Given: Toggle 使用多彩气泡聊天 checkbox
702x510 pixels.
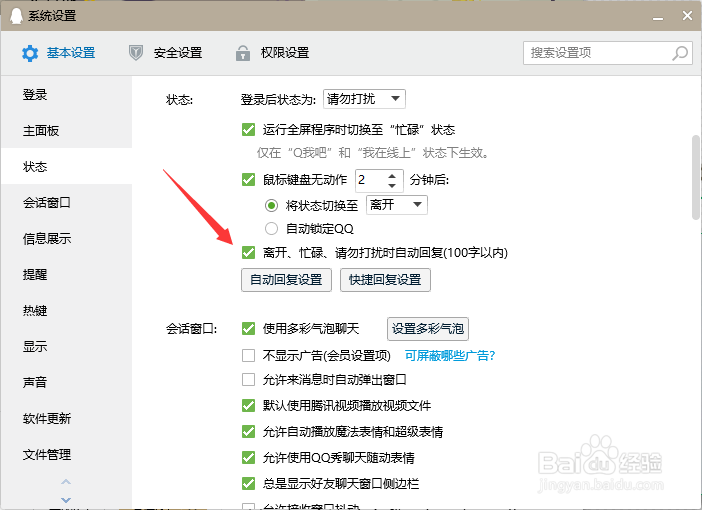Looking at the screenshot, I should tap(248, 328).
